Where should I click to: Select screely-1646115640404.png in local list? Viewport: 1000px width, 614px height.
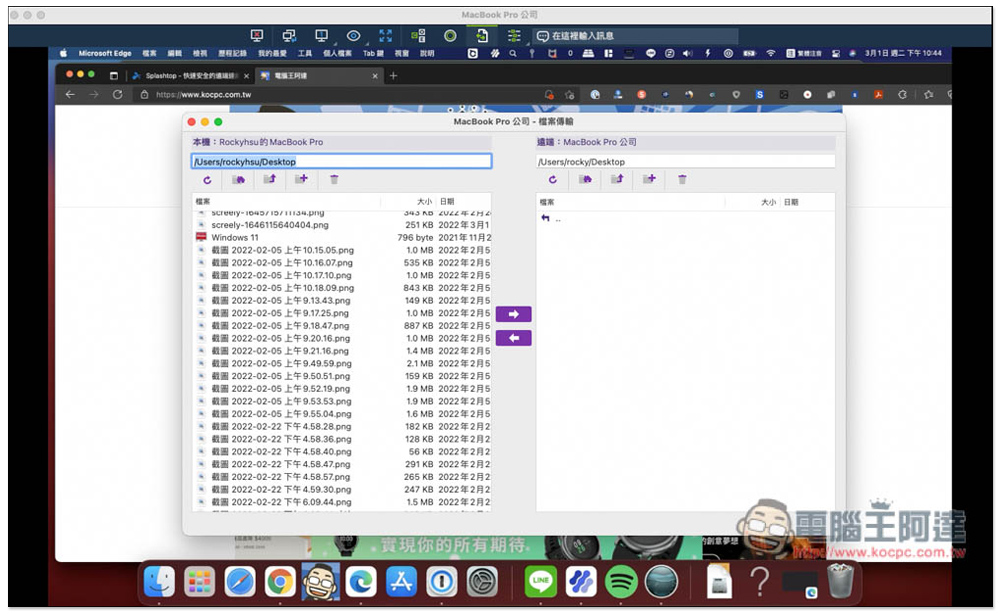[x=269, y=225]
